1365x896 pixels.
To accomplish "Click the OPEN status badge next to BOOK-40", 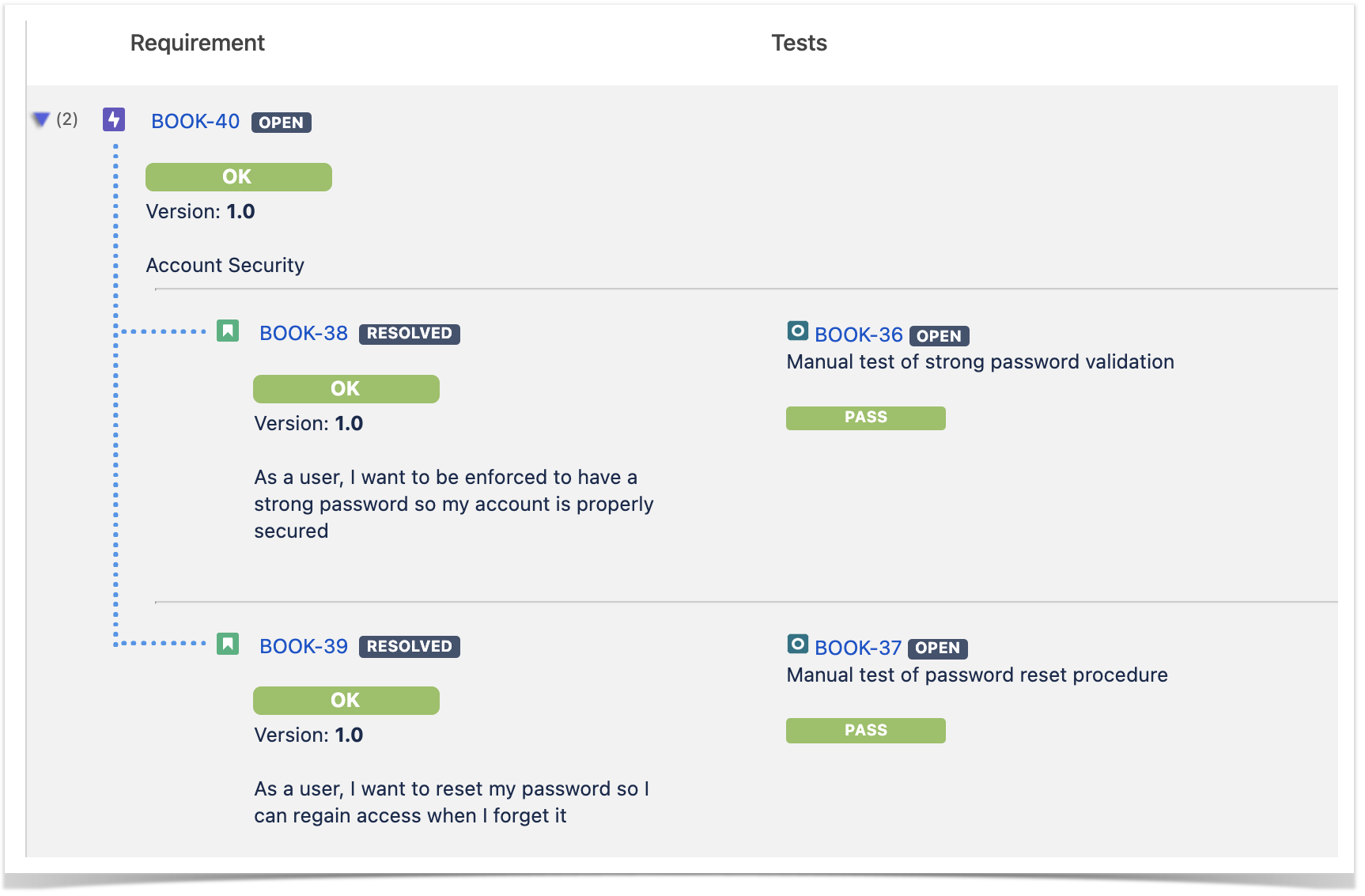I will 282,123.
